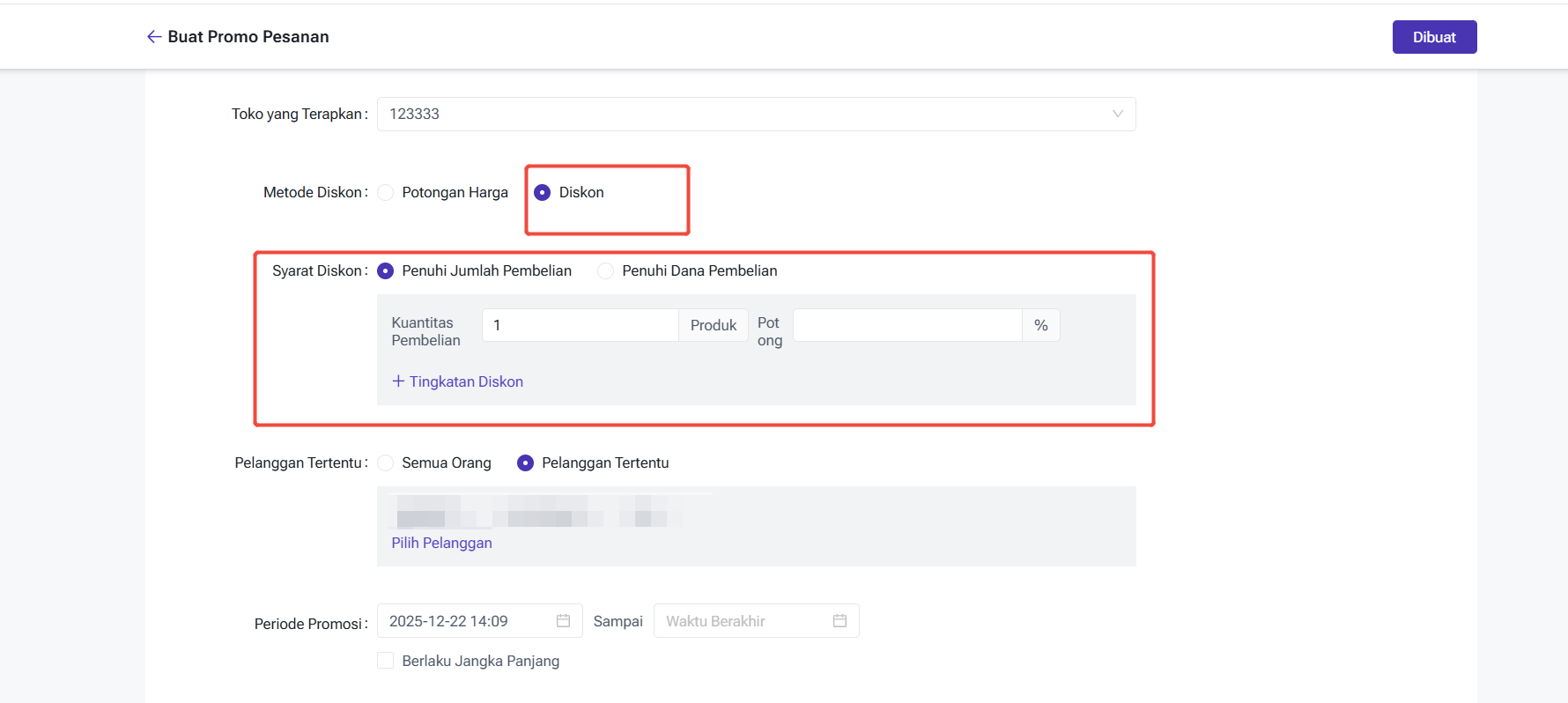Open the Waktu Berakhir date picker
Image resolution: width=1568 pixels, height=703 pixels.
[x=740, y=621]
